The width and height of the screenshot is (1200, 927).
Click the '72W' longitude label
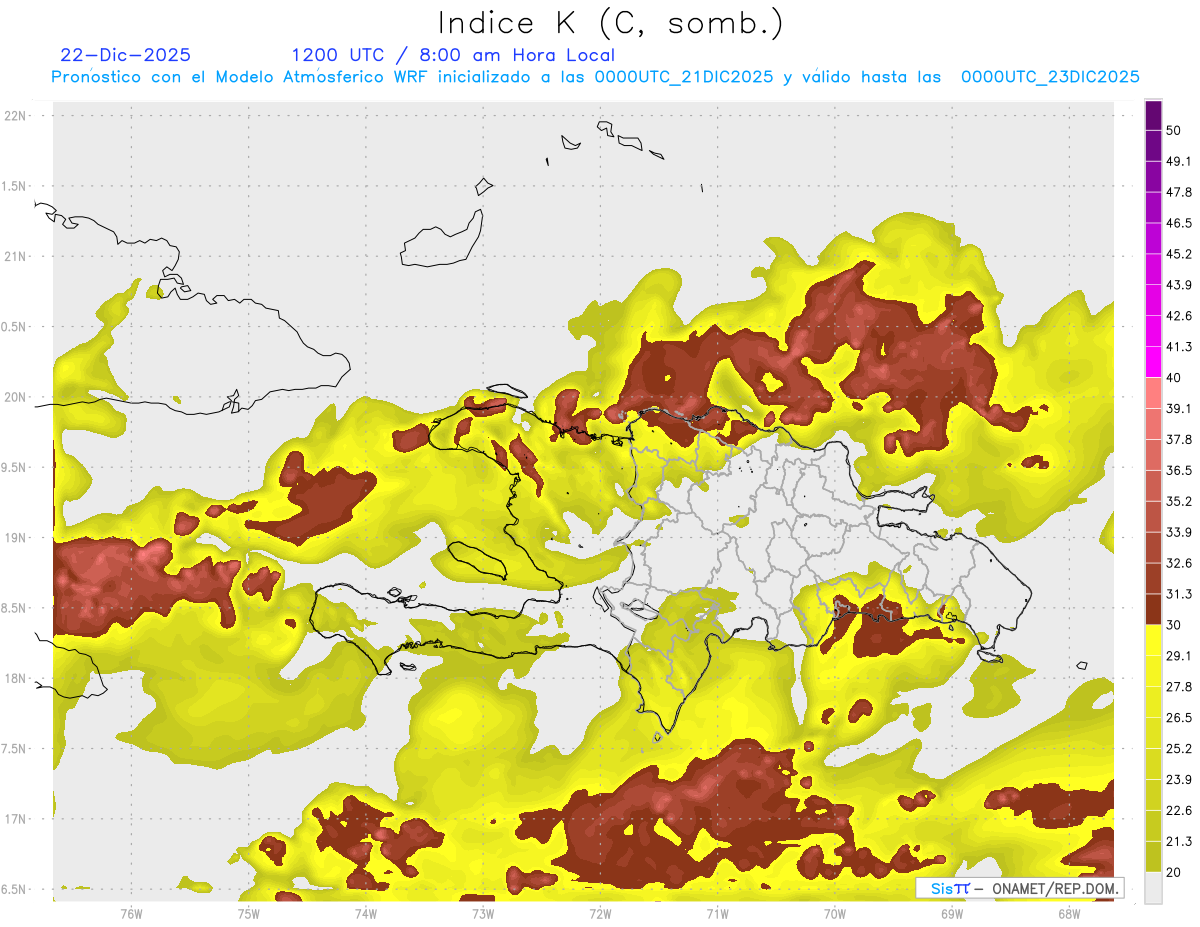pyautogui.click(x=600, y=913)
